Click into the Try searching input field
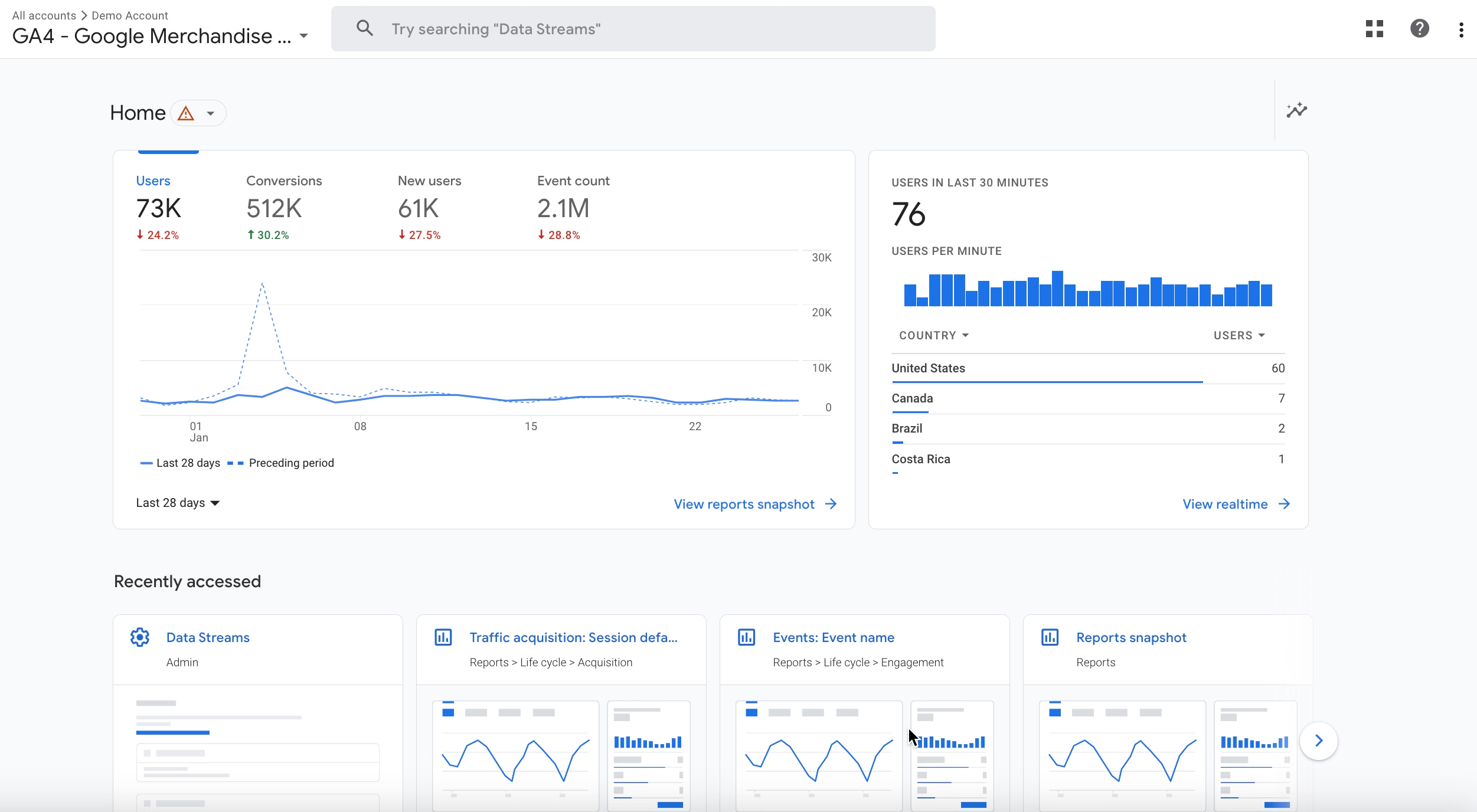Screen dimensions: 1477x812 [649, 29]
